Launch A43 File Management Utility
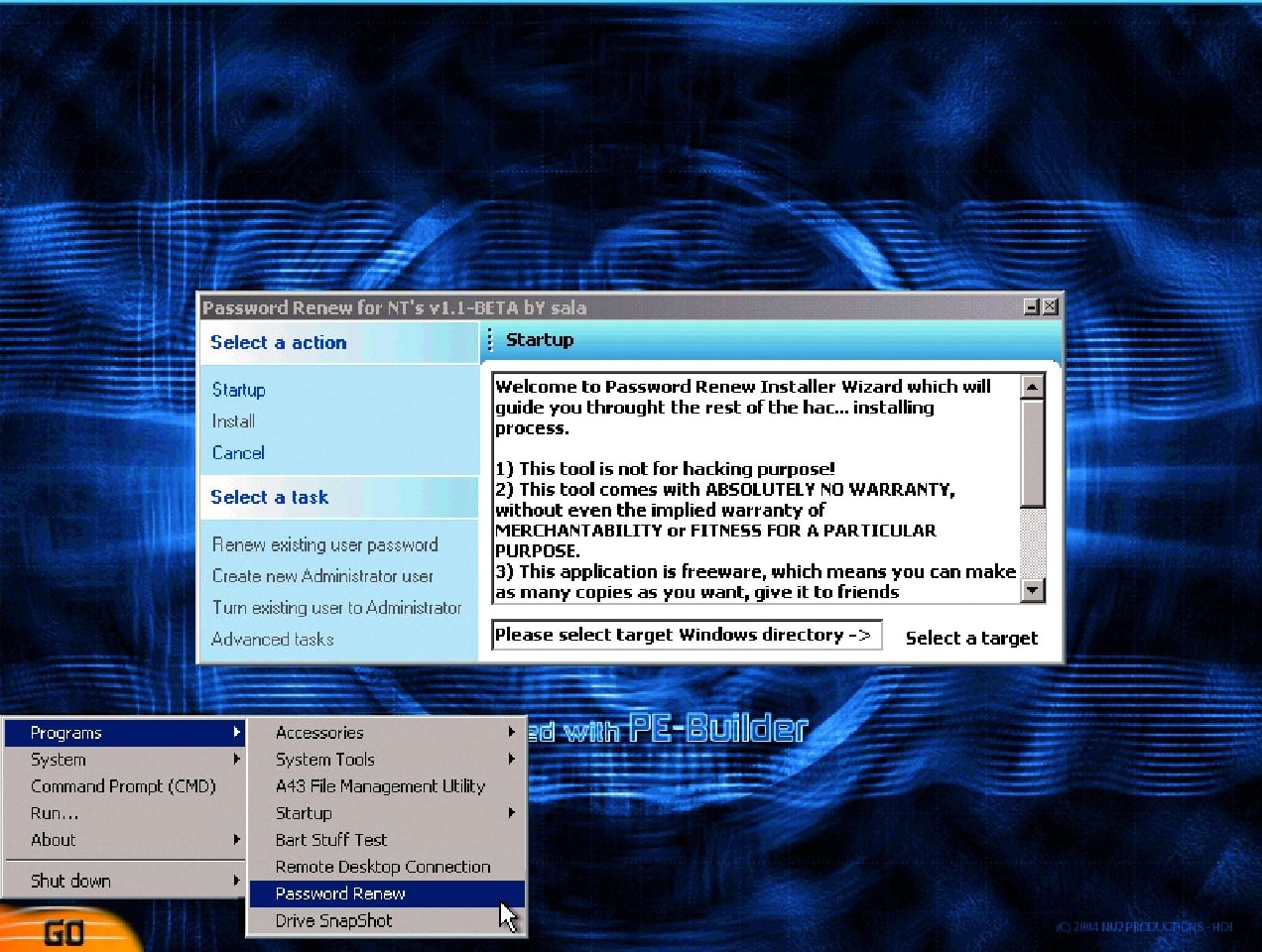The height and width of the screenshot is (952, 1262). tap(380, 786)
